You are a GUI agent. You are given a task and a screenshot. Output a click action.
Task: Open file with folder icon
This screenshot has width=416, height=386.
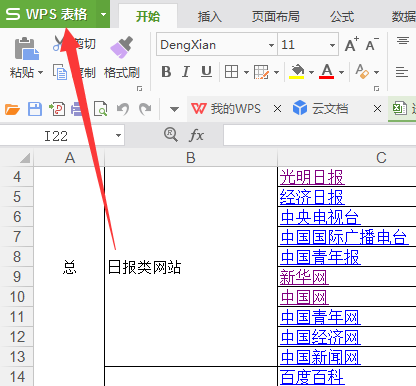[x=12, y=109]
